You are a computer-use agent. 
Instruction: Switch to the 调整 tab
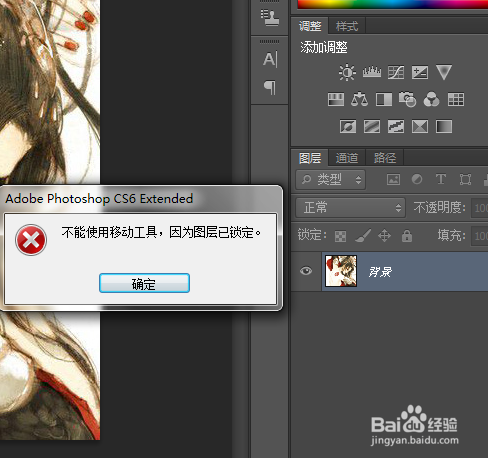310,26
